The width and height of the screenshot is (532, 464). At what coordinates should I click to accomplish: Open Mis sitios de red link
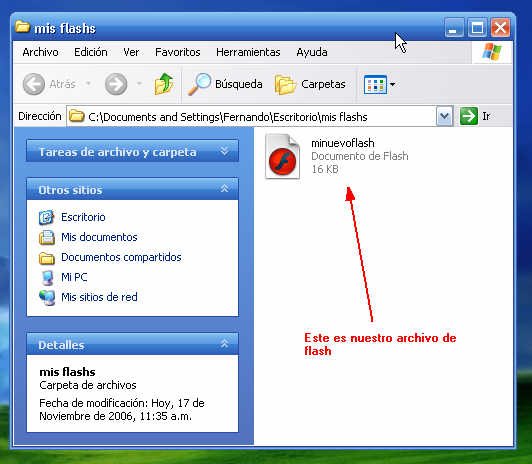click(99, 297)
